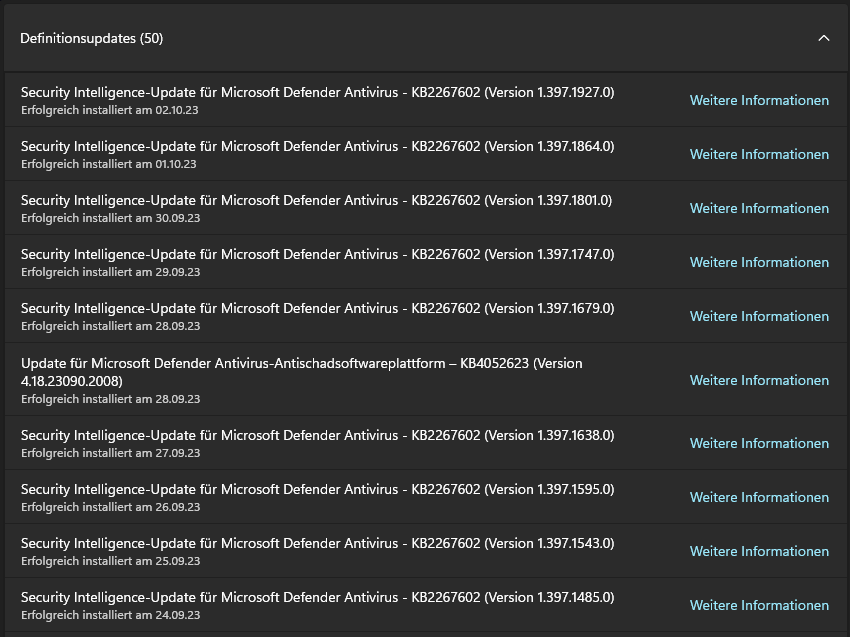The image size is (850, 637).
Task: Click the 'Erfolgreich installiert am 29.09.23' status
Action: pos(111,272)
